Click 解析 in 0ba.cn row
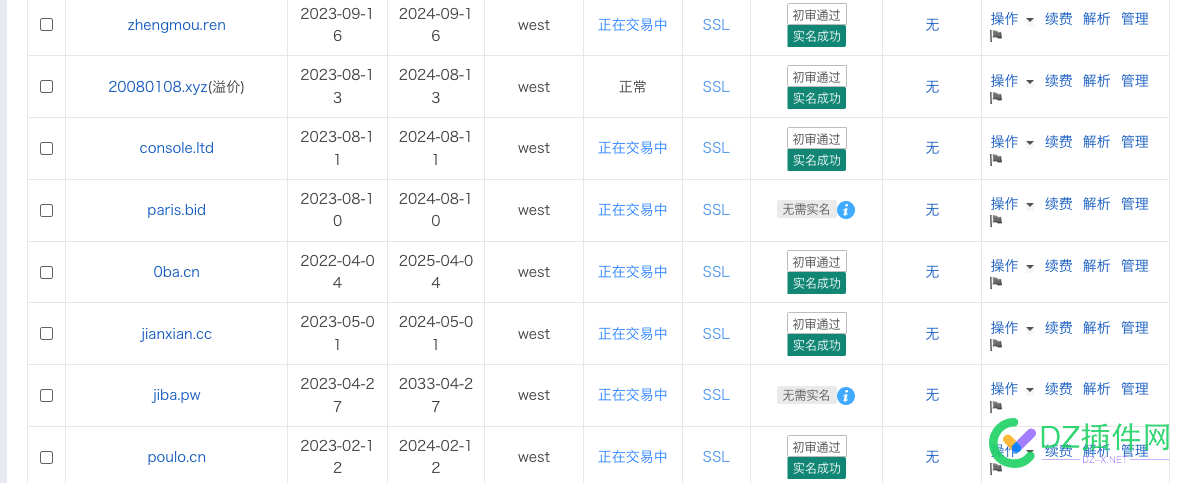Image resolution: width=1189 pixels, height=483 pixels. 1096,266
